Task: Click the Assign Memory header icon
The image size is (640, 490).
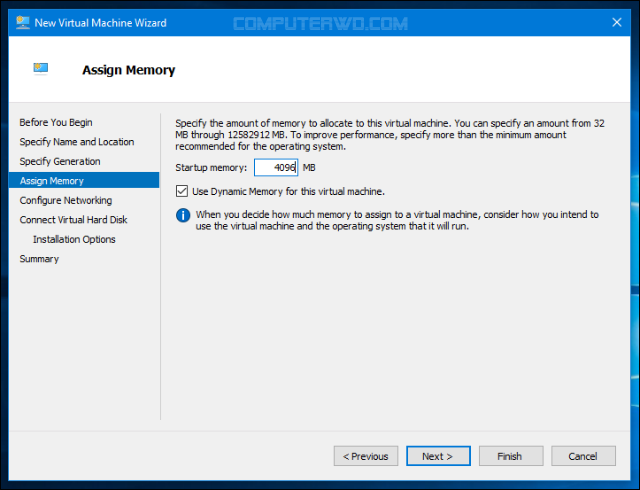Action: 41,69
